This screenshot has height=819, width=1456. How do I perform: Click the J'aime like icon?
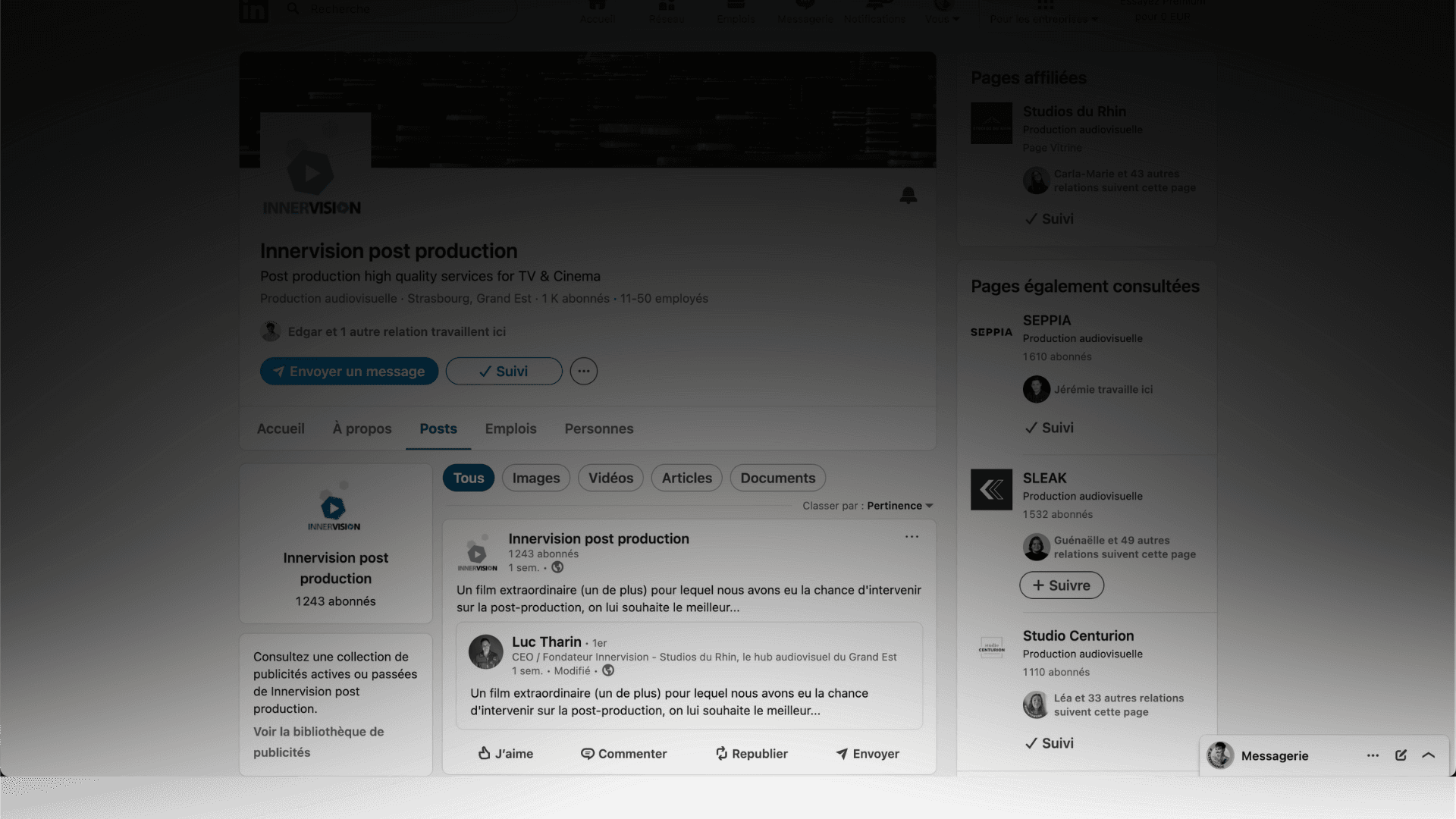(x=485, y=753)
